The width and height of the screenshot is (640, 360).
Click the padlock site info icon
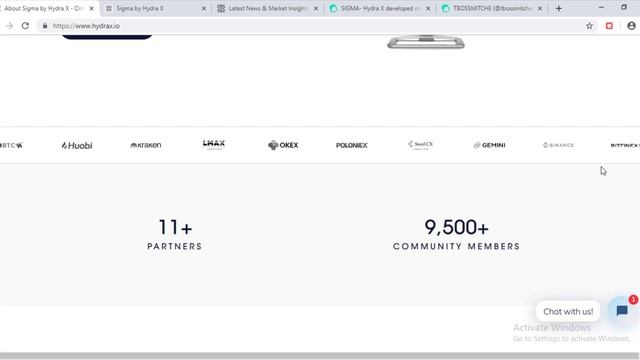click(45, 26)
